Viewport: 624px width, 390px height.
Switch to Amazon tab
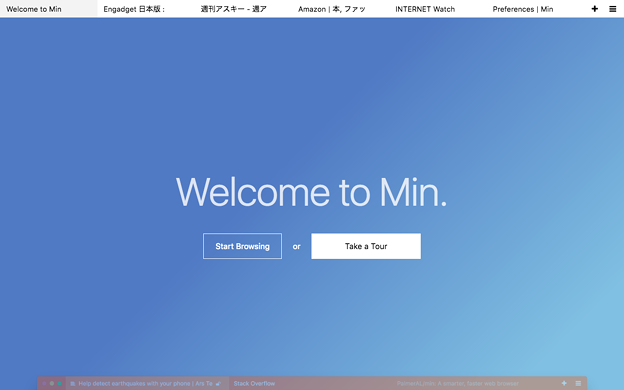(341, 9)
